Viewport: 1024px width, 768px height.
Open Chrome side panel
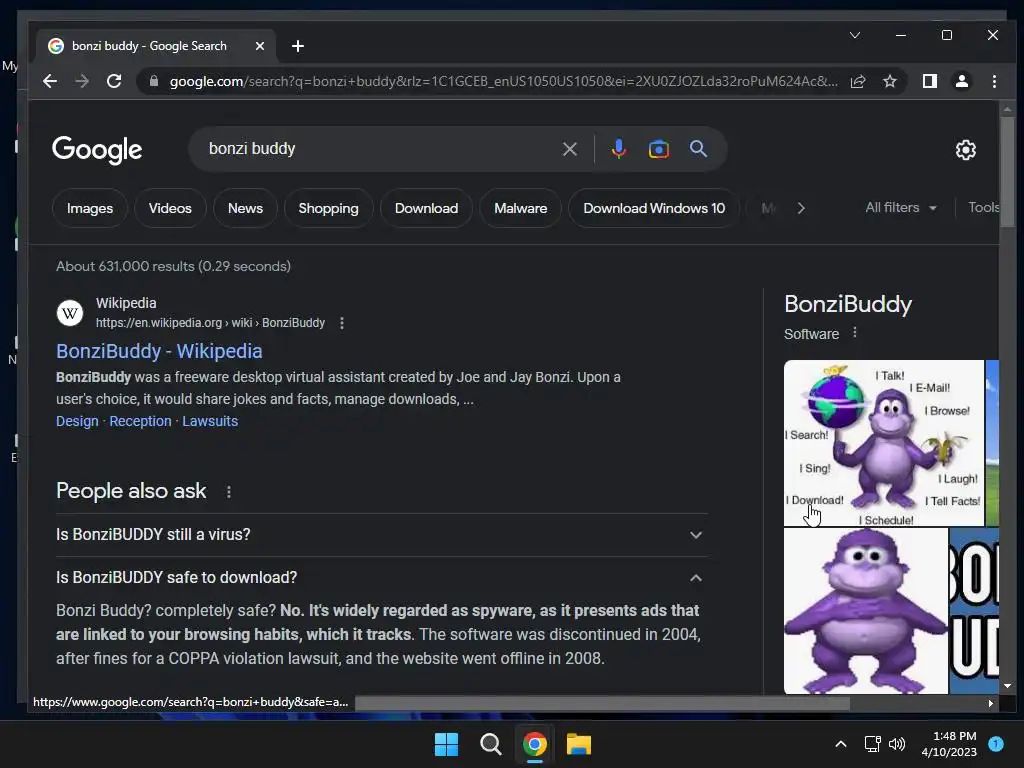929,81
